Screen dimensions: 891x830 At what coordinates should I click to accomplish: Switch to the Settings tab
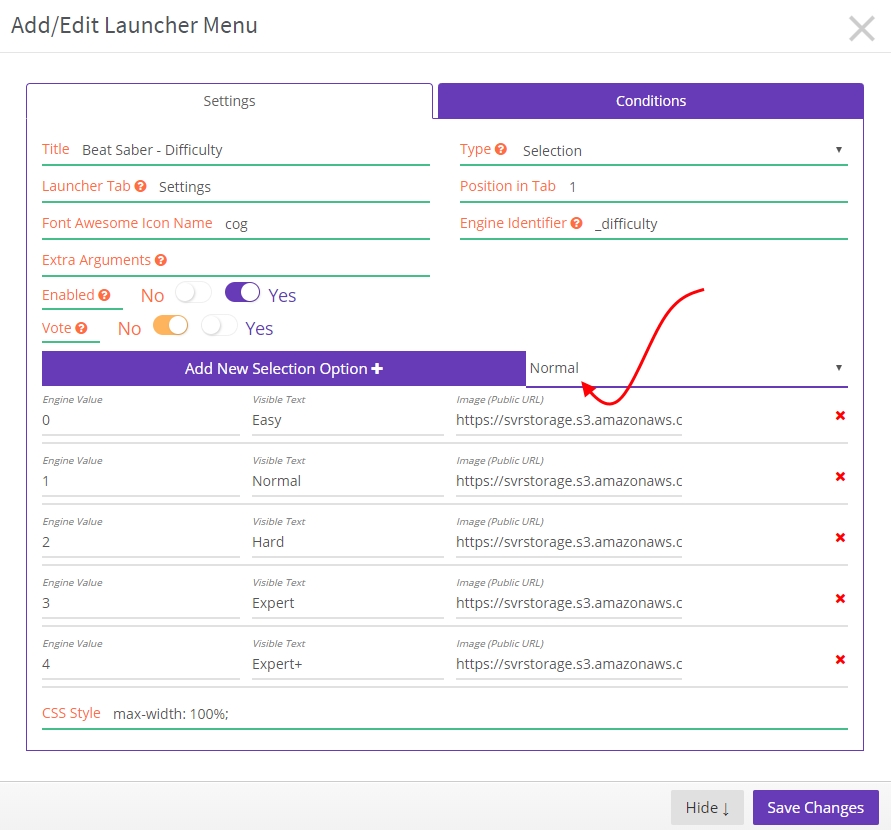coord(230,101)
